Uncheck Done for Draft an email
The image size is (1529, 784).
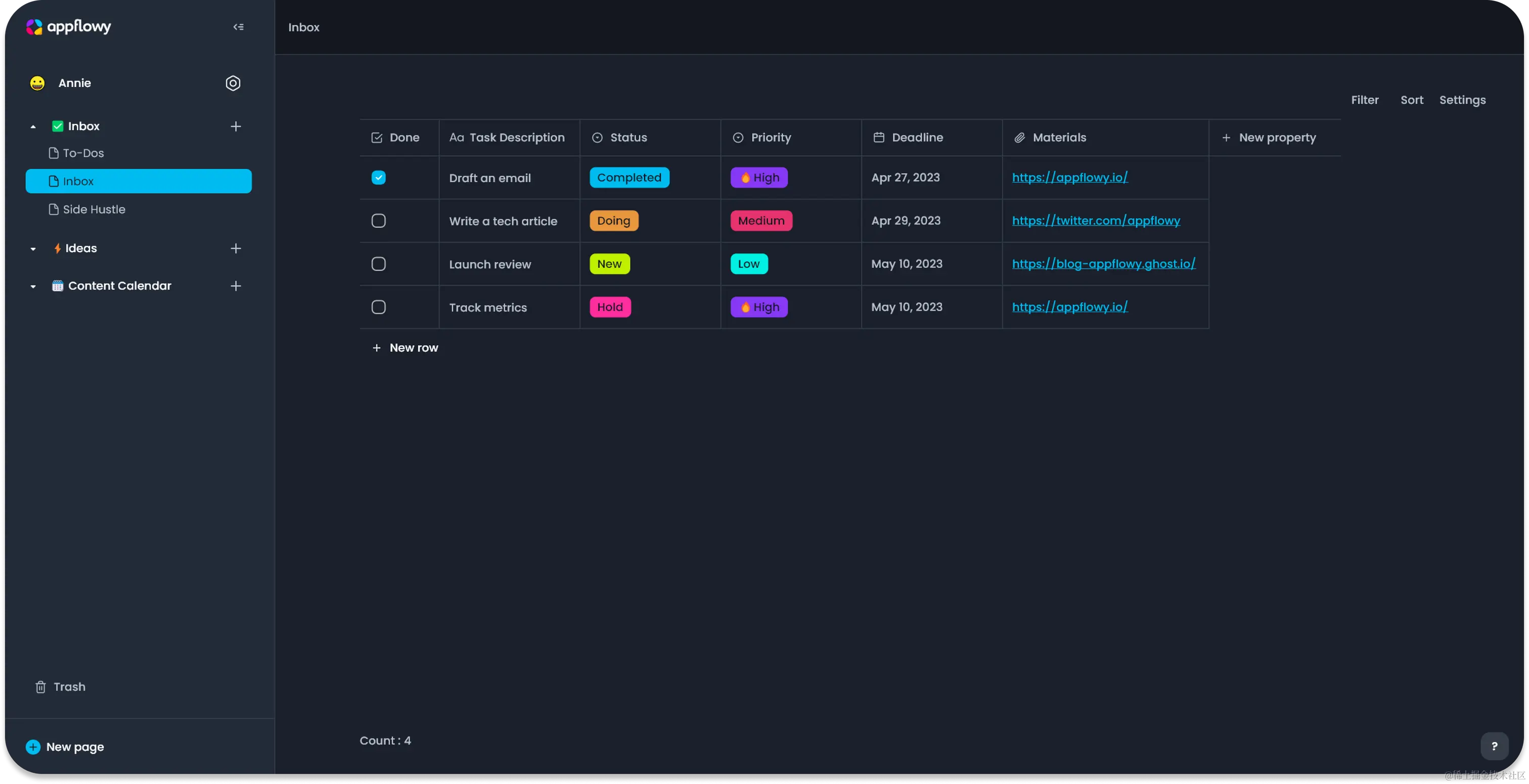378,177
